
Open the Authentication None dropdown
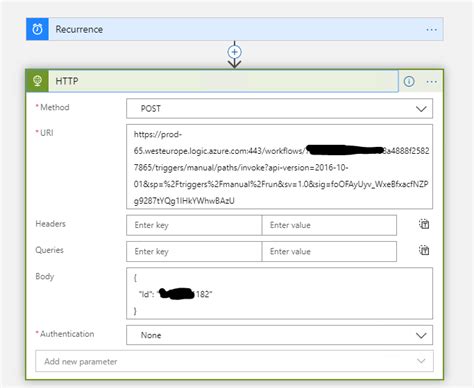coord(279,335)
